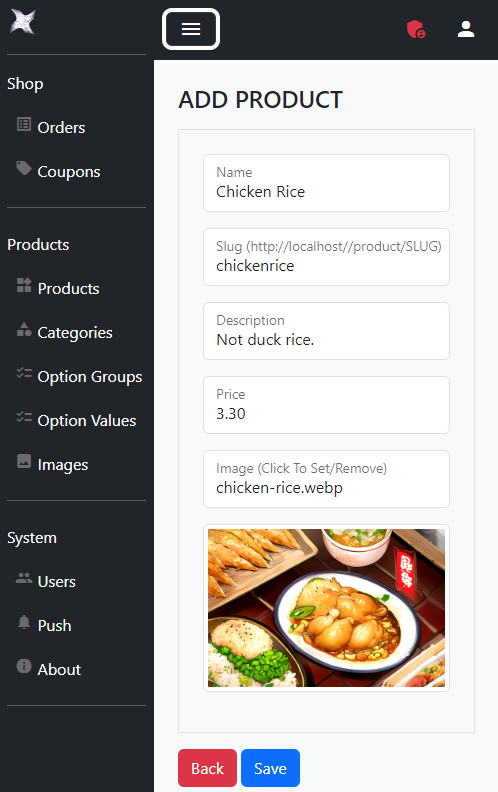Click the chicken rice preview image
498x792 pixels.
(326, 608)
